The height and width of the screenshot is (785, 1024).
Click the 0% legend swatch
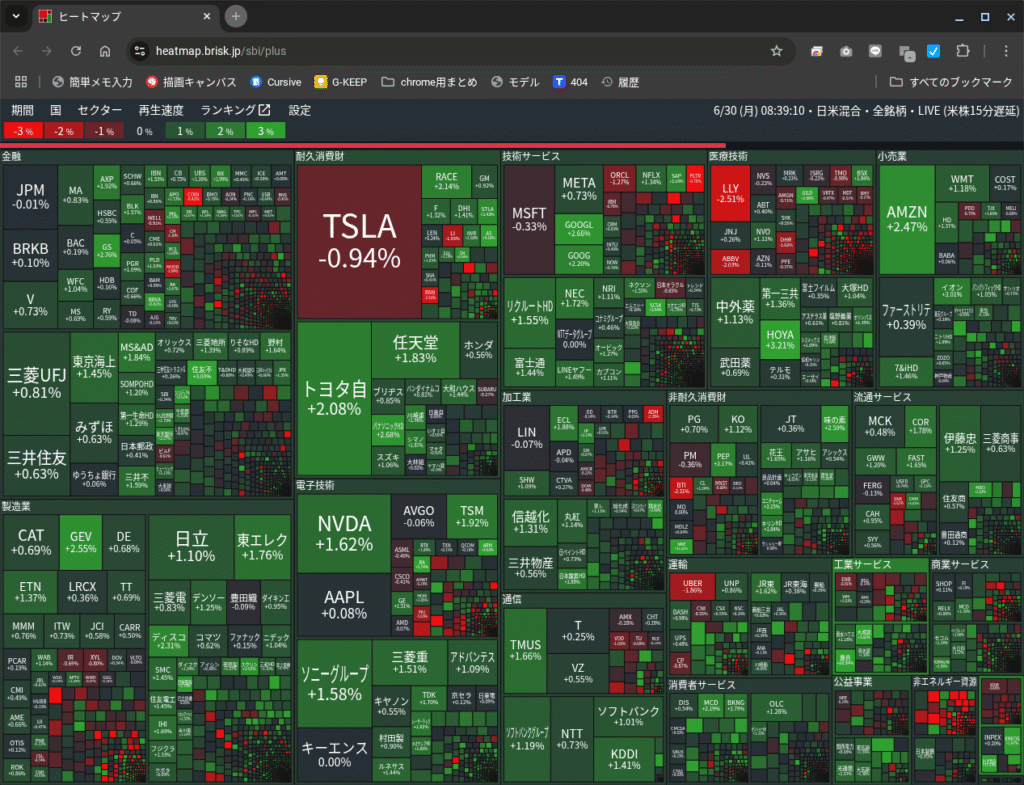pos(144,131)
